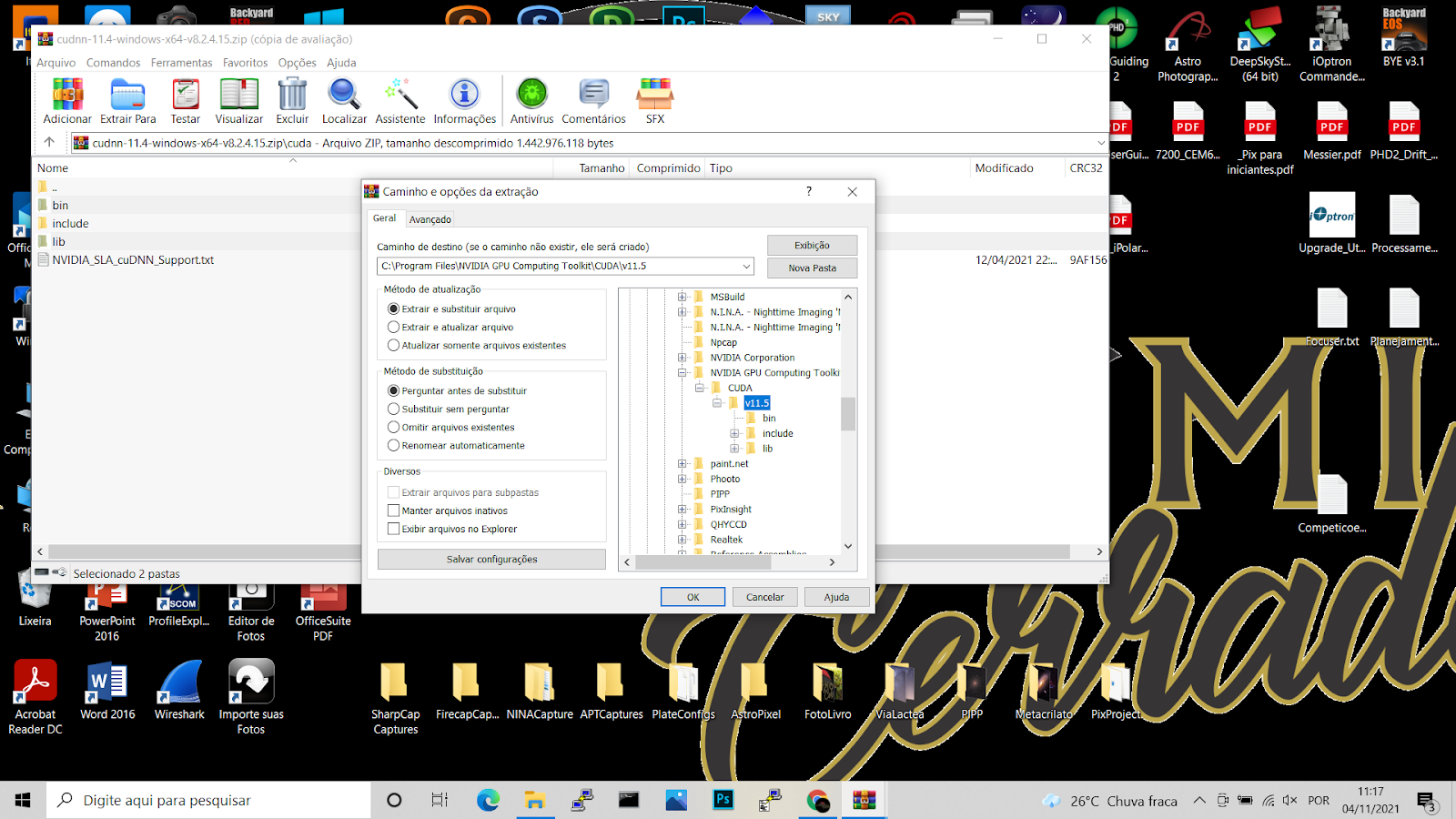Click the Adicionar toolbar icon in WinRAR
1456x819 pixels.
tap(67, 100)
